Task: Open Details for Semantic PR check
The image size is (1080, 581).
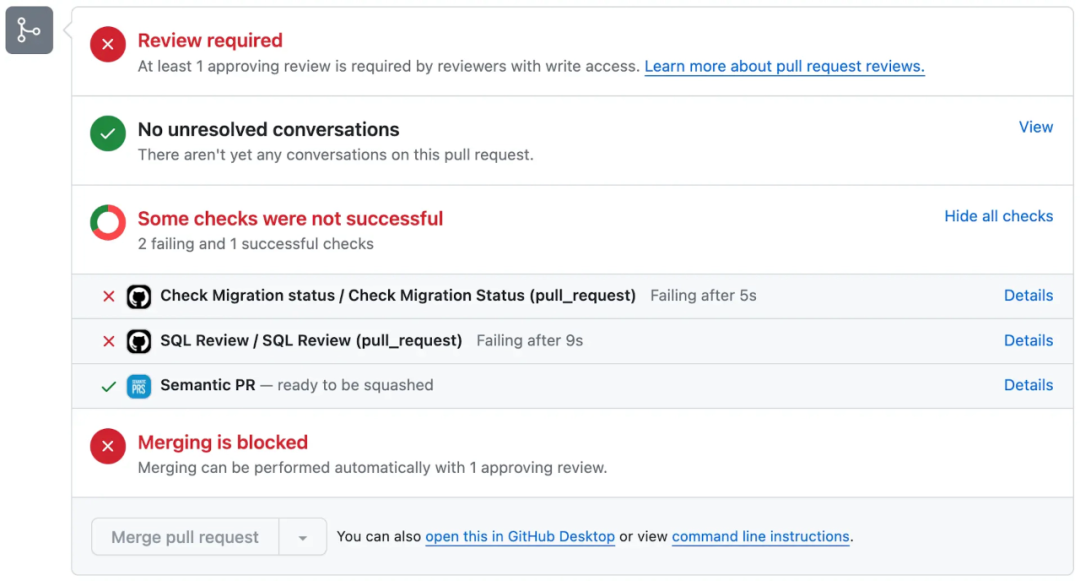Action: [x=1028, y=385]
